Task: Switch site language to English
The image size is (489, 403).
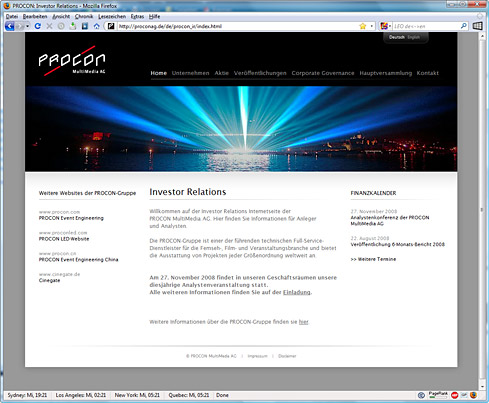Action: pos(413,37)
